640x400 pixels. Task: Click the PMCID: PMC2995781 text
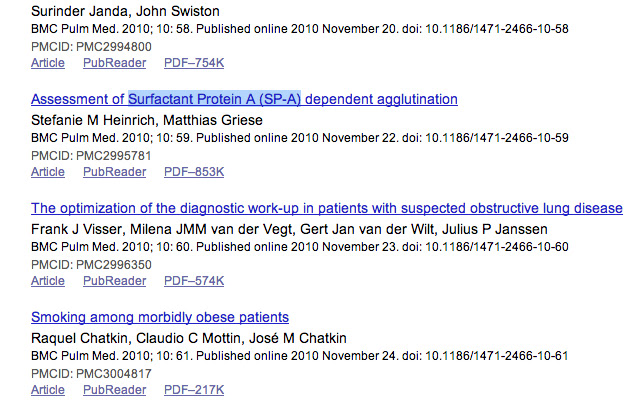pyautogui.click(x=91, y=156)
